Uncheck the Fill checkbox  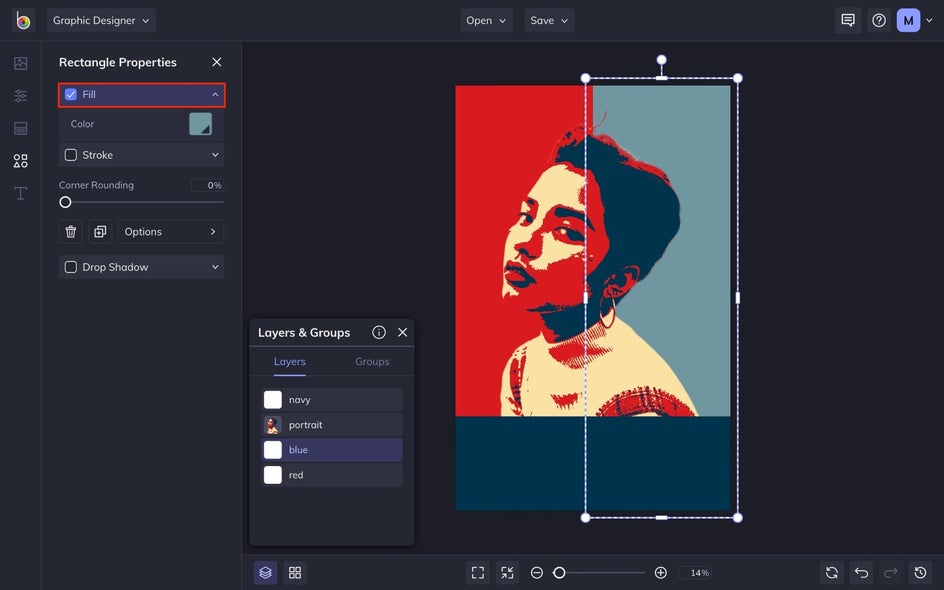tap(71, 95)
